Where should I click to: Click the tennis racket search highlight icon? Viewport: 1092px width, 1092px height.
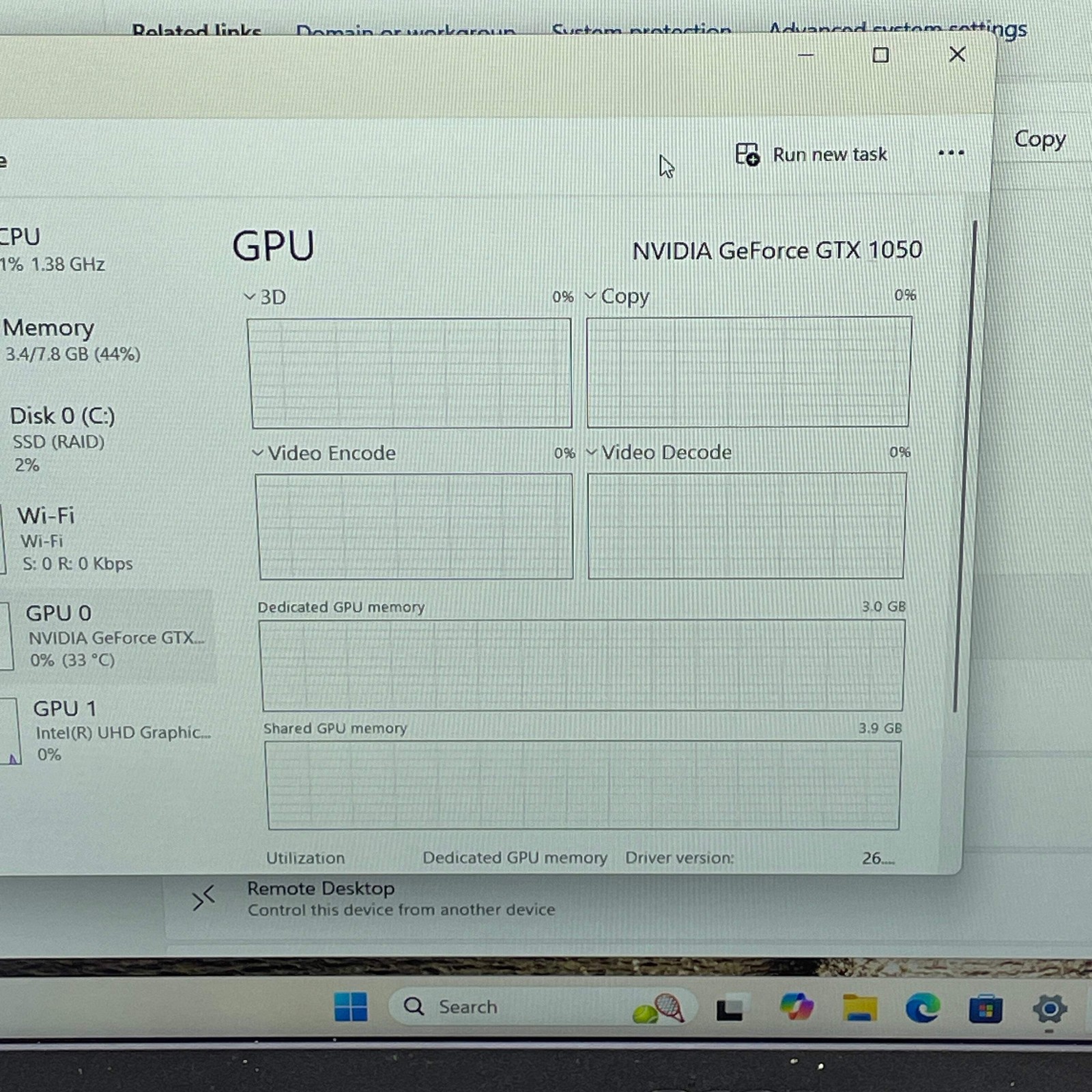pyautogui.click(x=659, y=1008)
